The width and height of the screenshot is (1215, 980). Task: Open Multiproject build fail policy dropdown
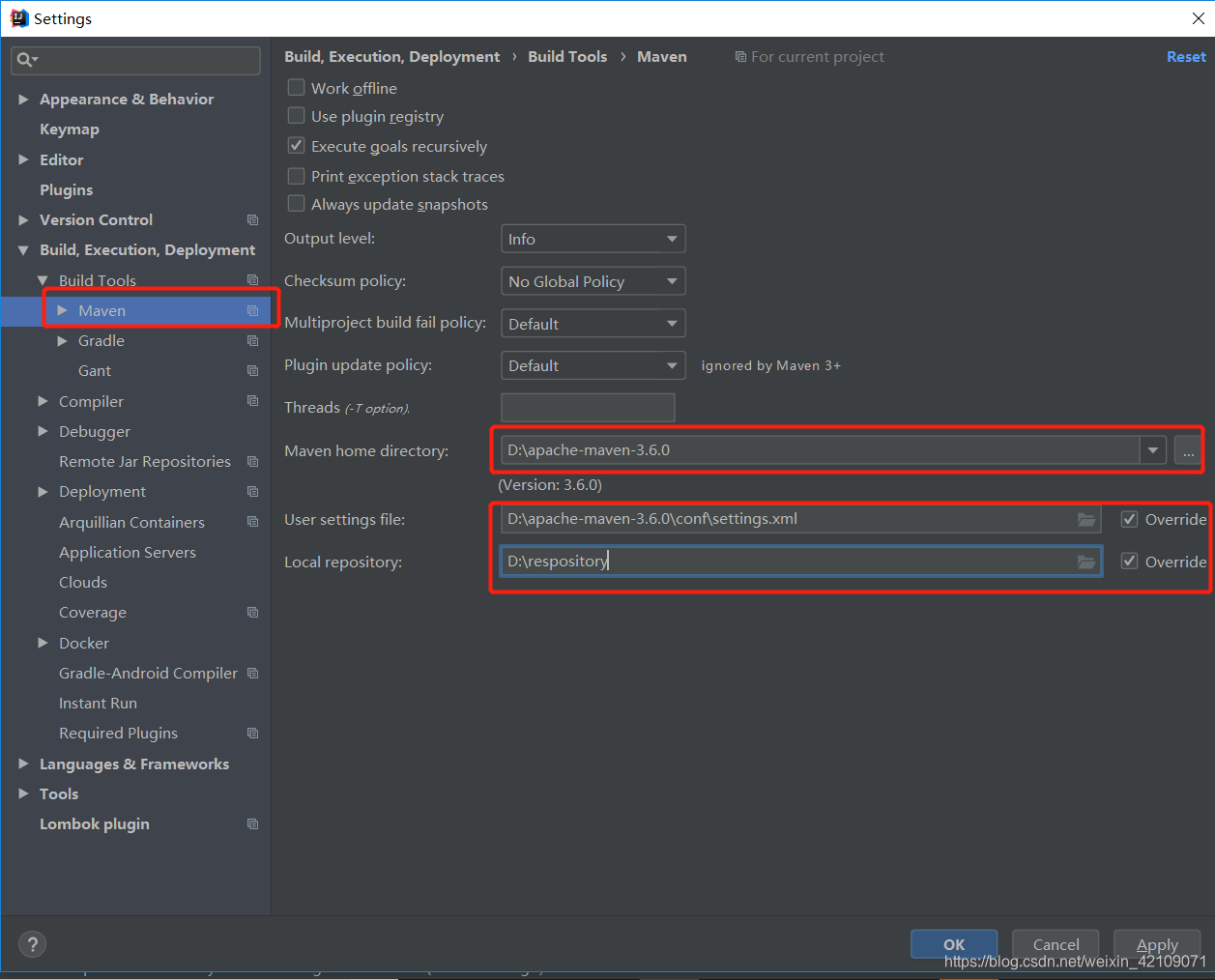593,324
